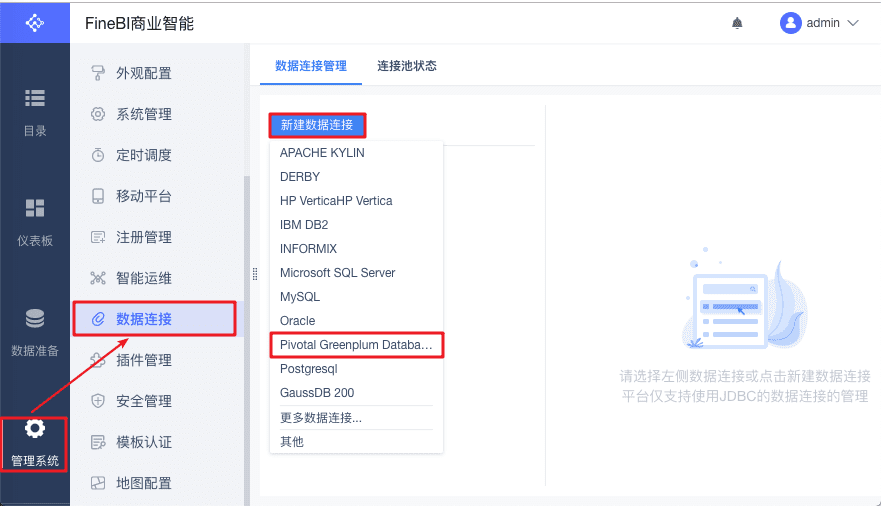Click the sidebar vertical scrollbar
This screenshot has height=506, width=881.
coord(246,340)
